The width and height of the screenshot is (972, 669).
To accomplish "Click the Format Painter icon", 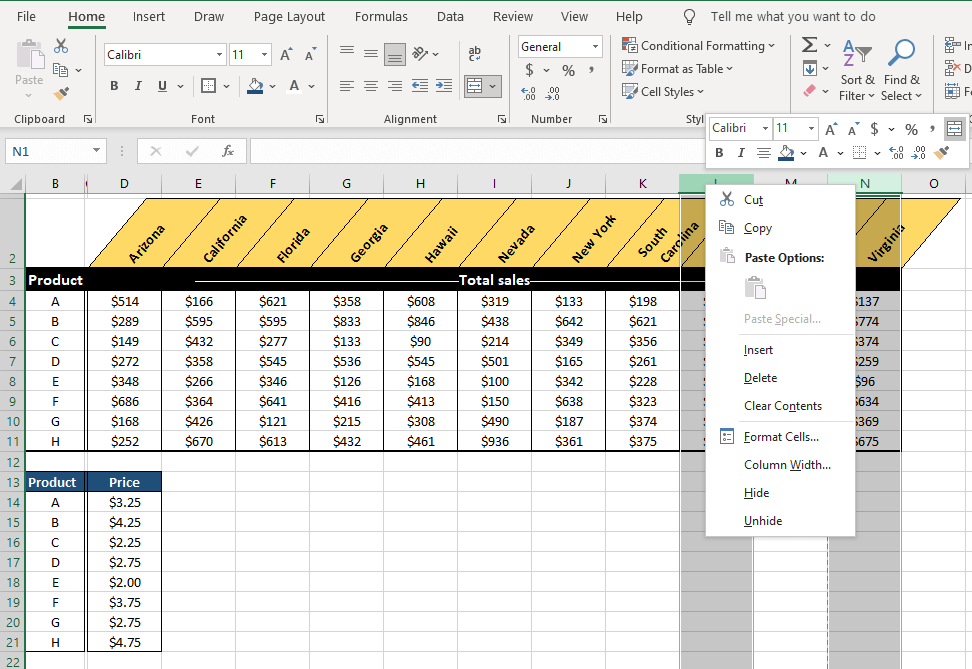I will tap(60, 93).
